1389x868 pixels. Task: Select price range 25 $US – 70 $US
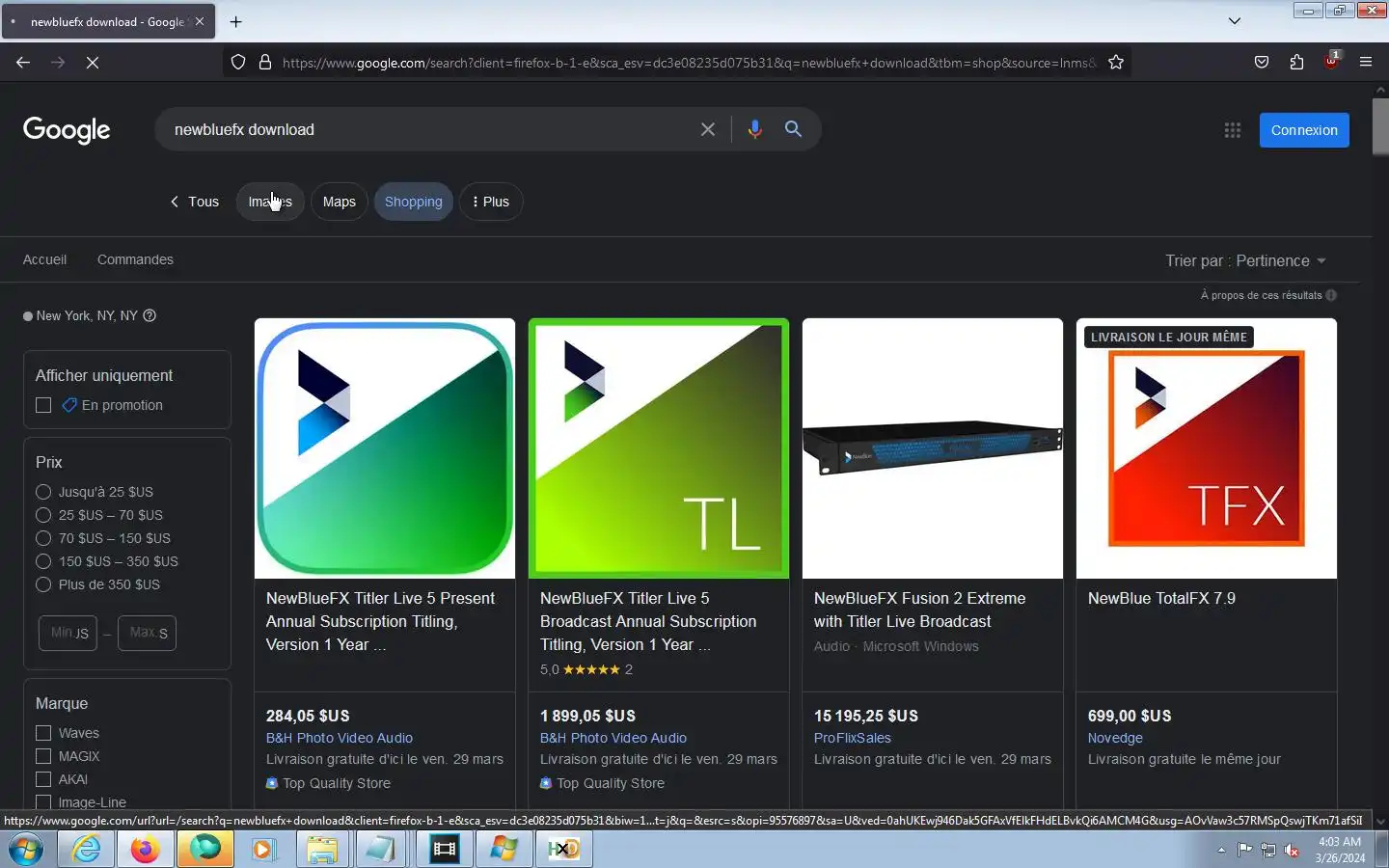pos(43,515)
